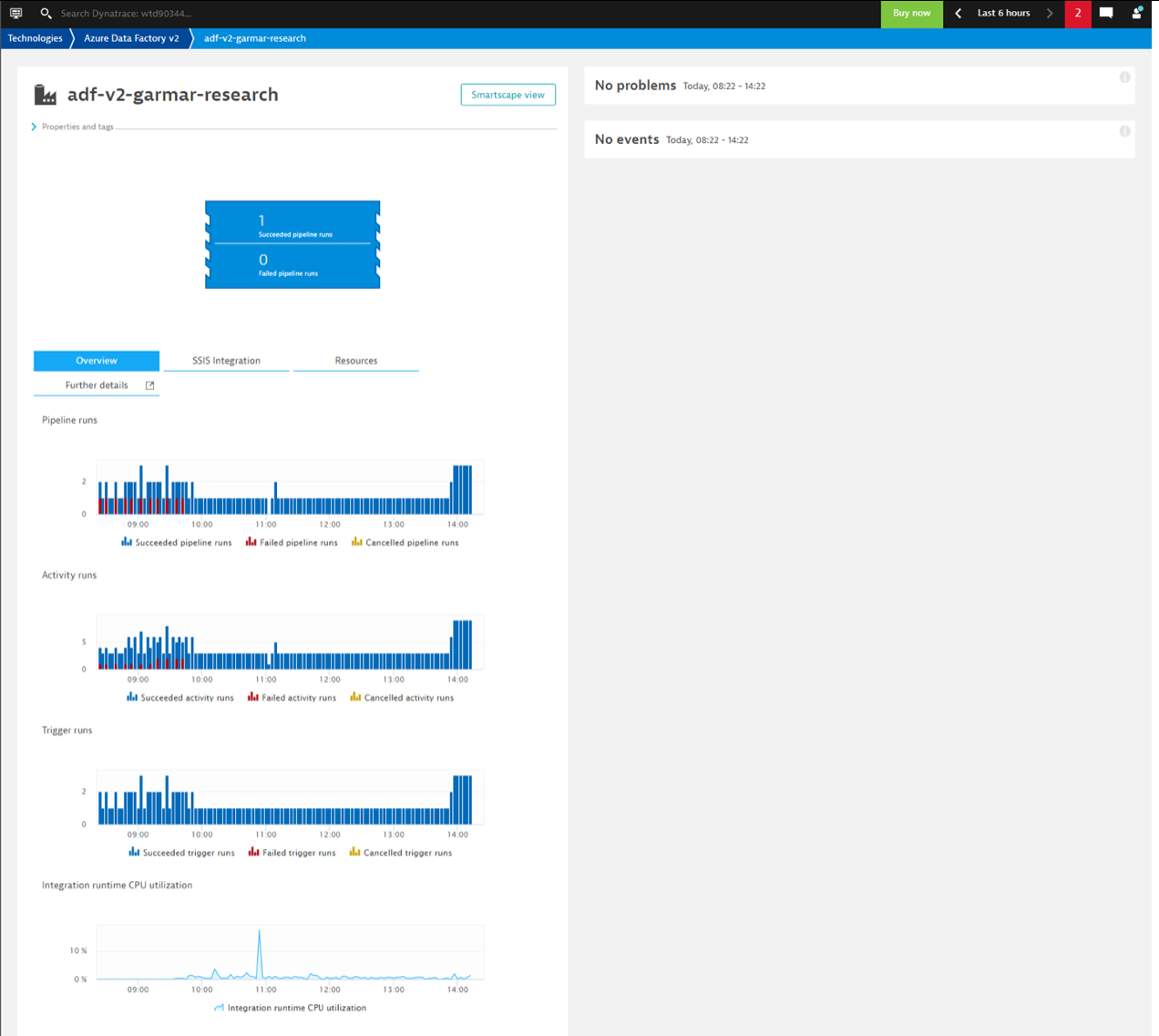The width and height of the screenshot is (1159, 1036).
Task: Click the pipeline runs infographic tile
Action: [x=292, y=245]
